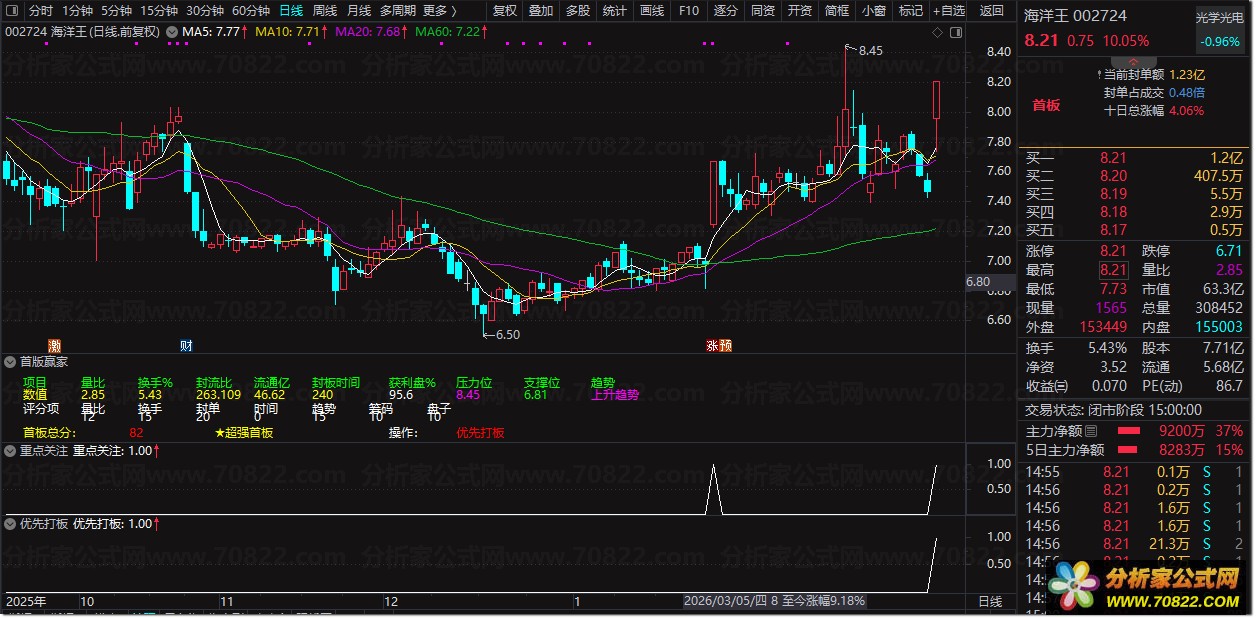Switch to 周线 period

coord(325,11)
